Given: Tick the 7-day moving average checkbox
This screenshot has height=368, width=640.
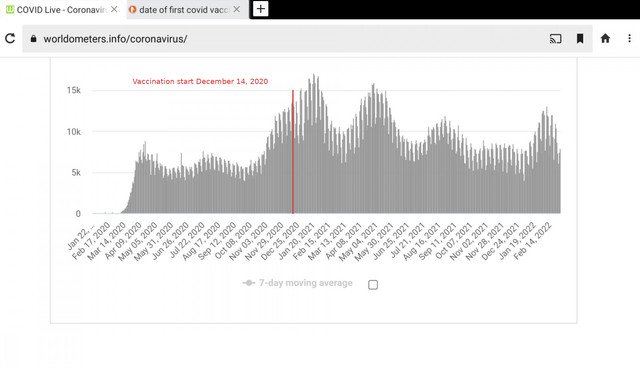Looking at the screenshot, I should coord(373,284).
